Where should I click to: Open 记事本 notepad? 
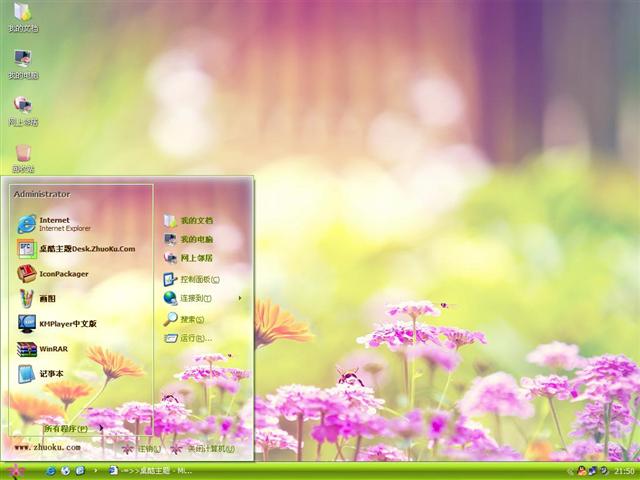pyautogui.click(x=40, y=374)
